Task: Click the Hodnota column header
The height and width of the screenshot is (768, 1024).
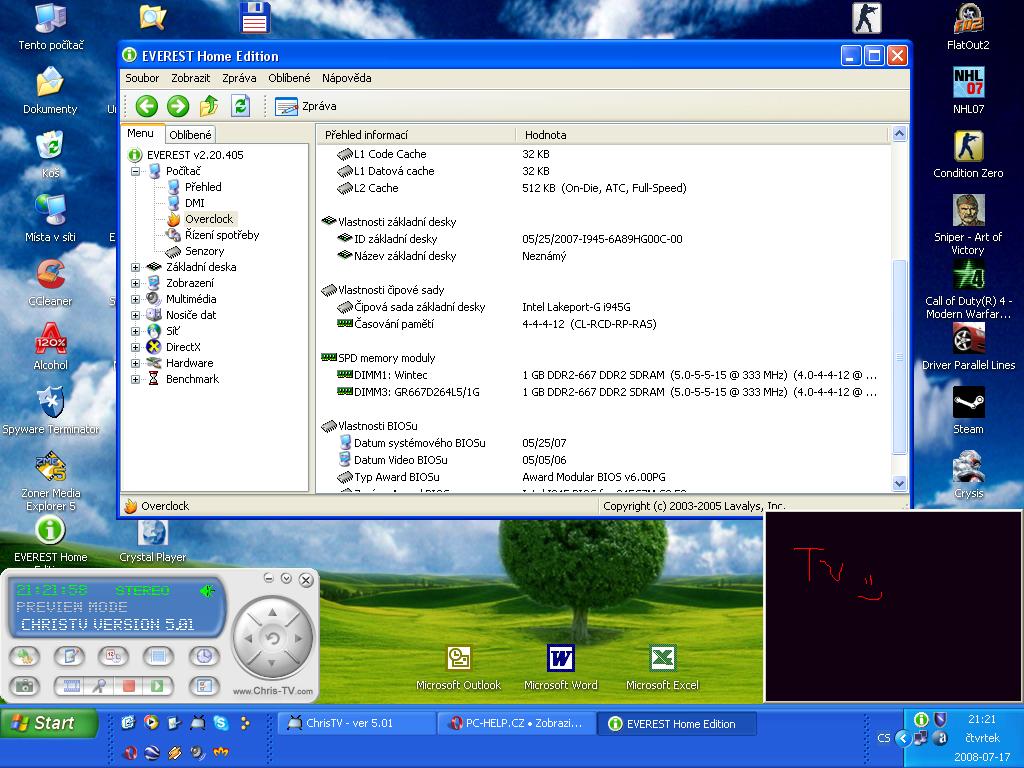Action: 545,135
